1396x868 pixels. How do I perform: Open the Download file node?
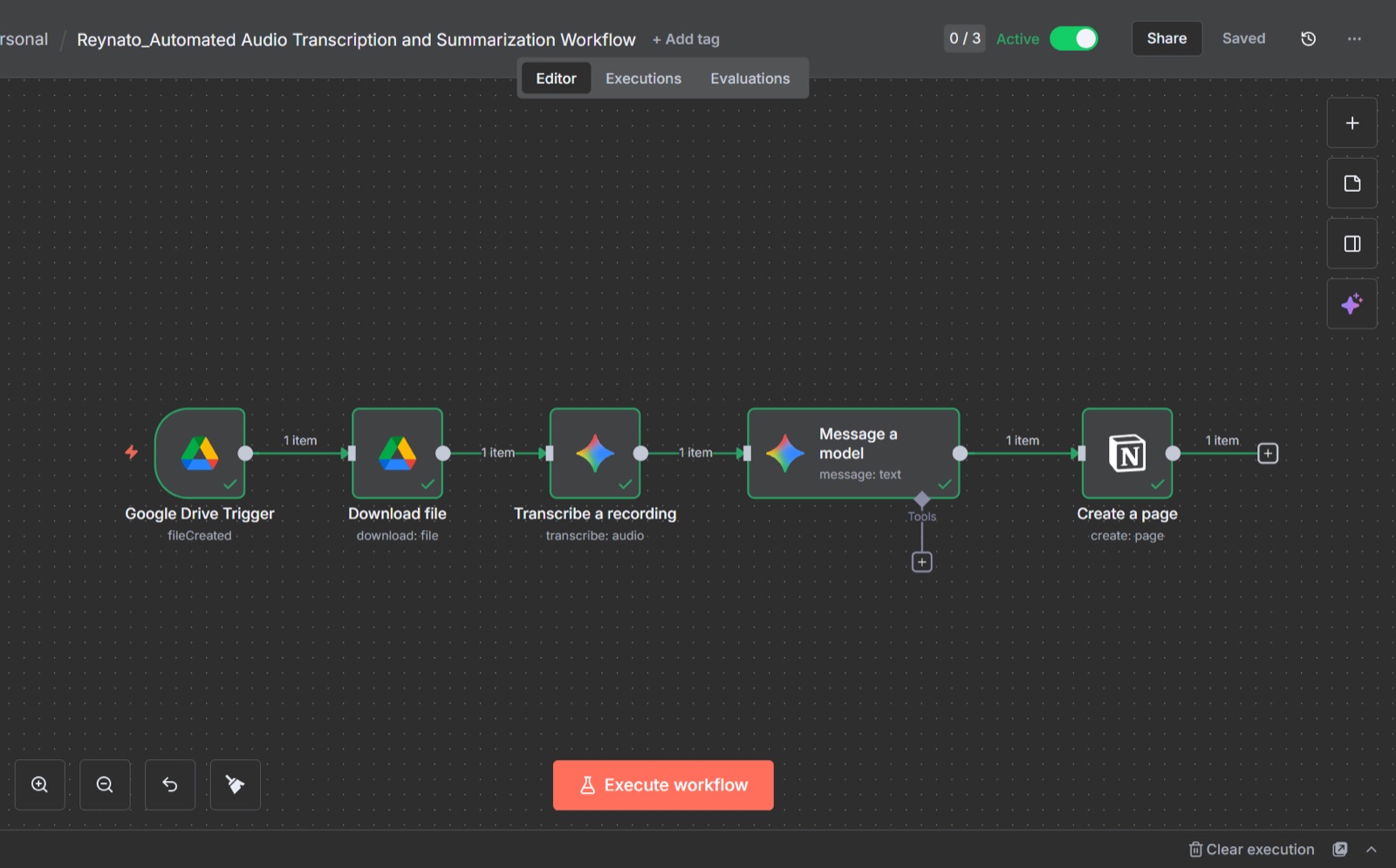[397, 454]
